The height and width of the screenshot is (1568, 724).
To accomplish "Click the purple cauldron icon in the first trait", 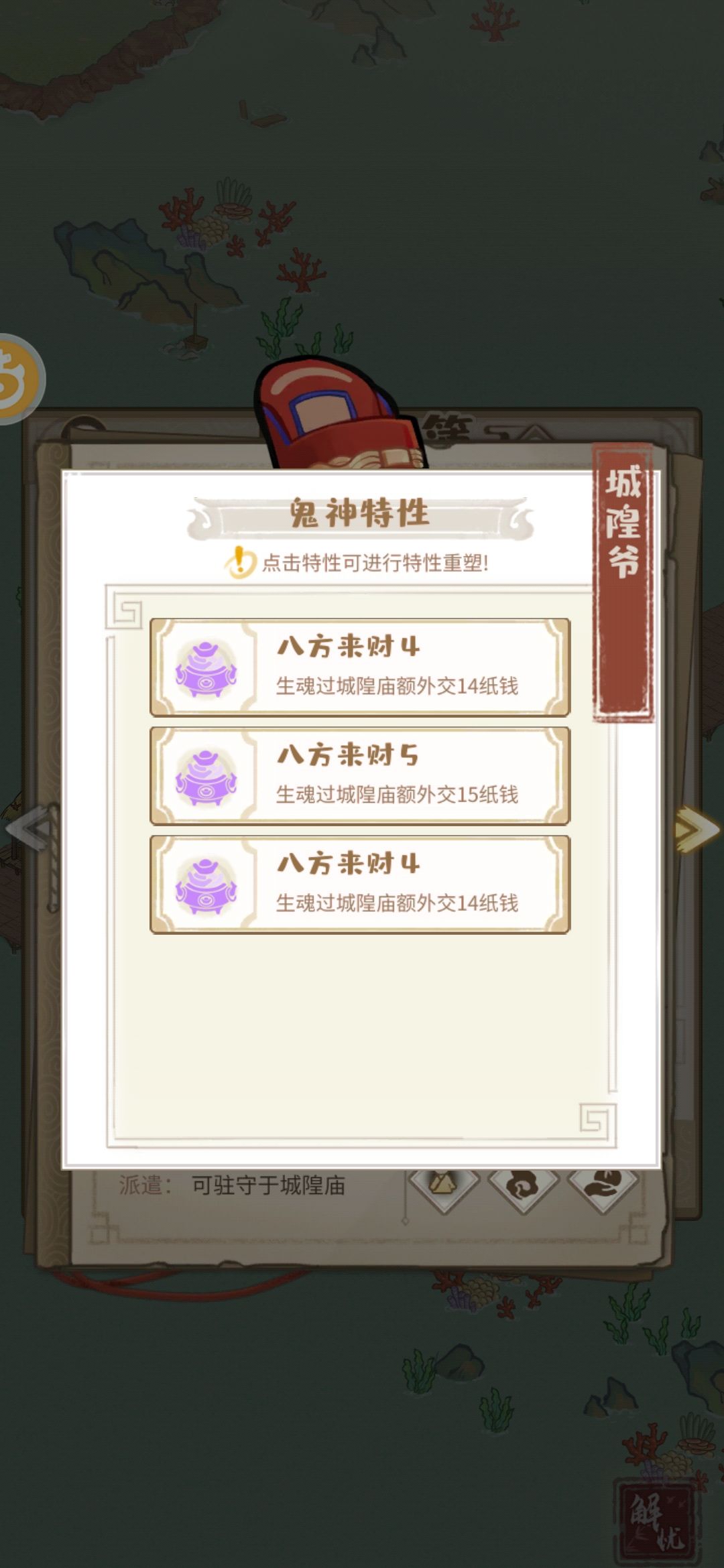I will [x=206, y=667].
